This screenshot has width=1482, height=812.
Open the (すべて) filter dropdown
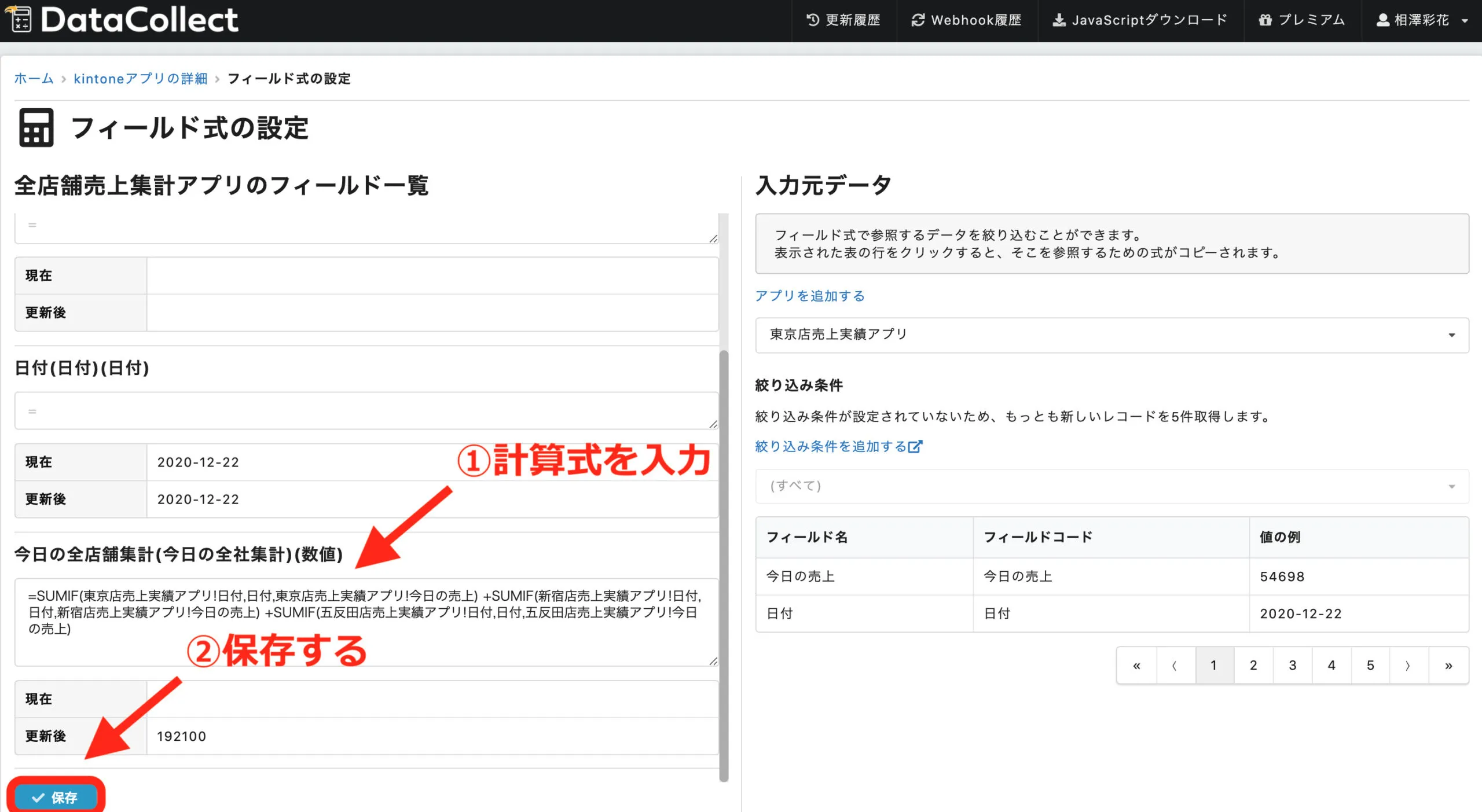click(x=1111, y=486)
